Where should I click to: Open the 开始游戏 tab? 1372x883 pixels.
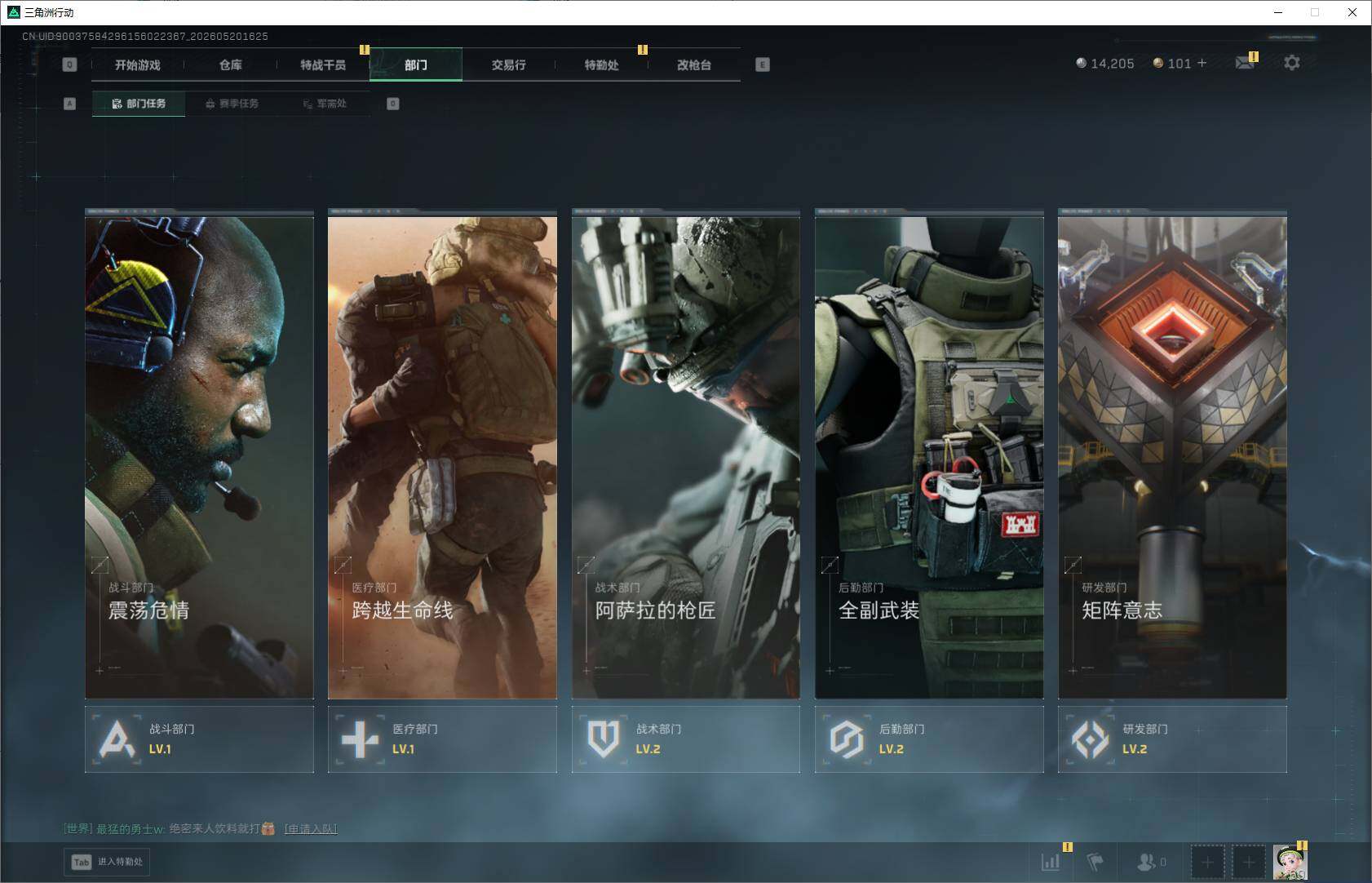point(137,64)
